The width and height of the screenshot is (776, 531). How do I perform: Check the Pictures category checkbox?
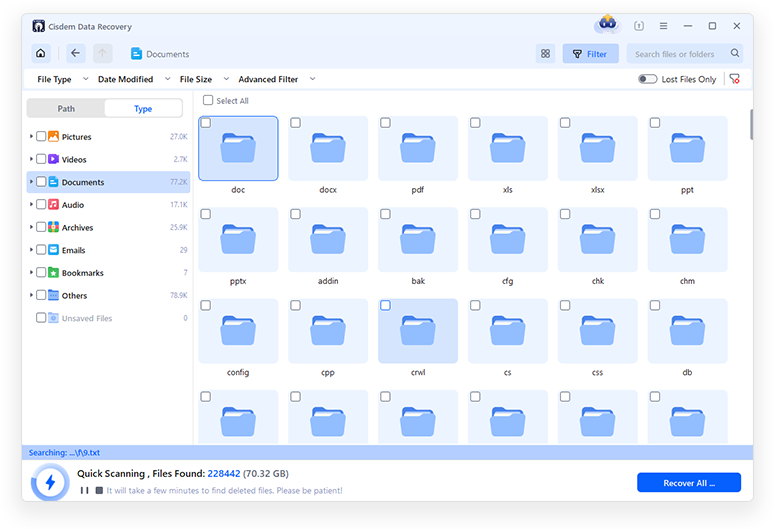tap(41, 136)
